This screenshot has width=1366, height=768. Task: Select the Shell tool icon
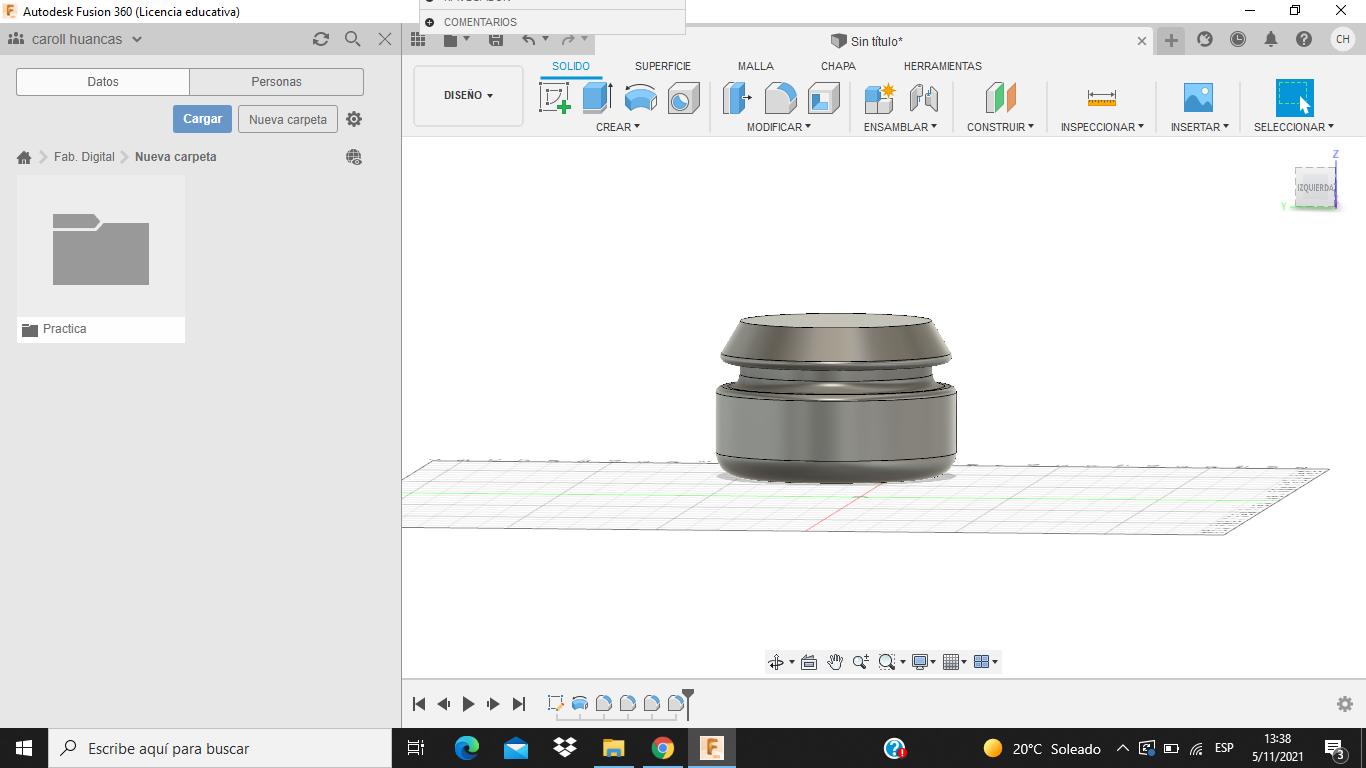823,98
